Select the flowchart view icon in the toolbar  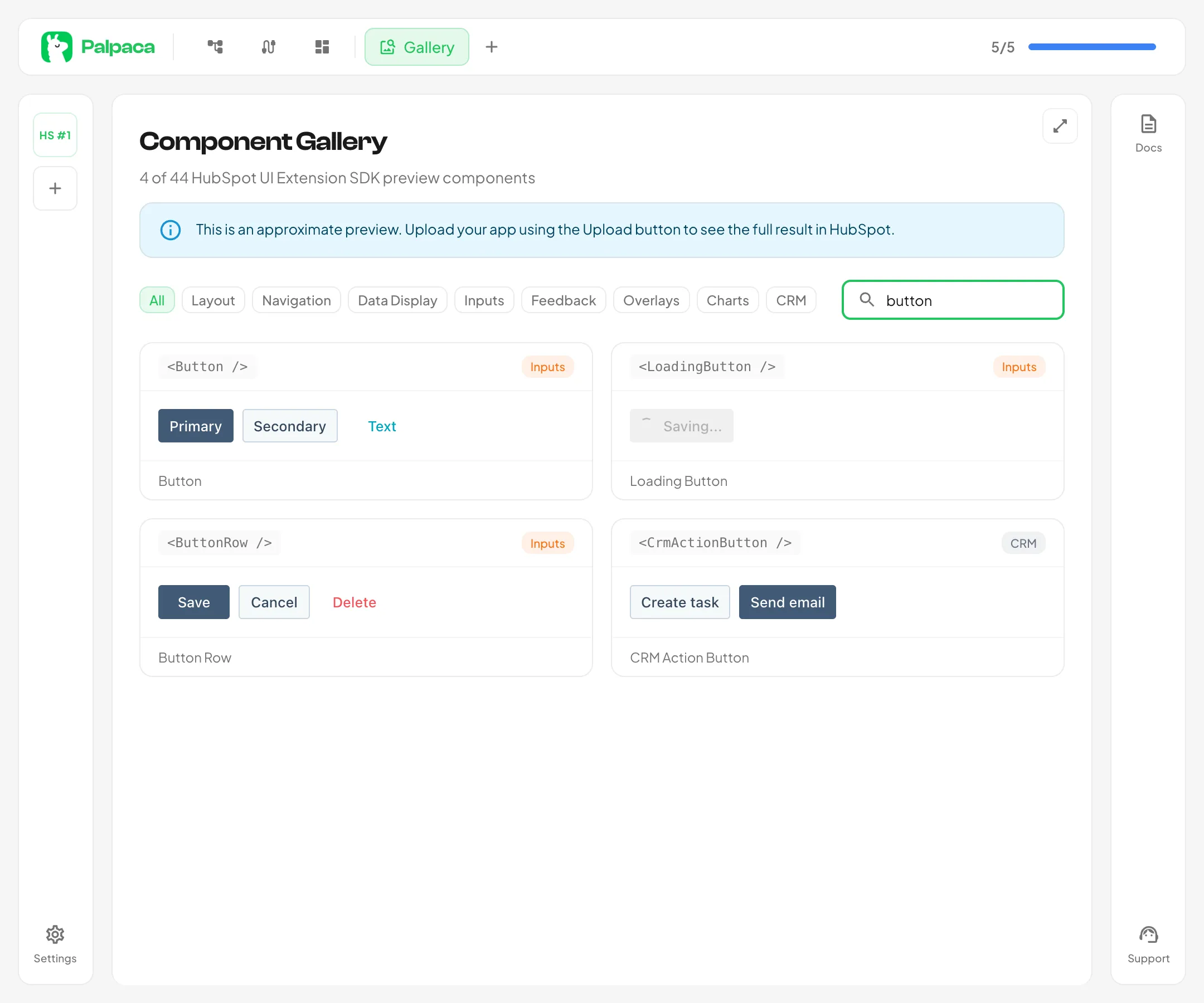point(215,47)
